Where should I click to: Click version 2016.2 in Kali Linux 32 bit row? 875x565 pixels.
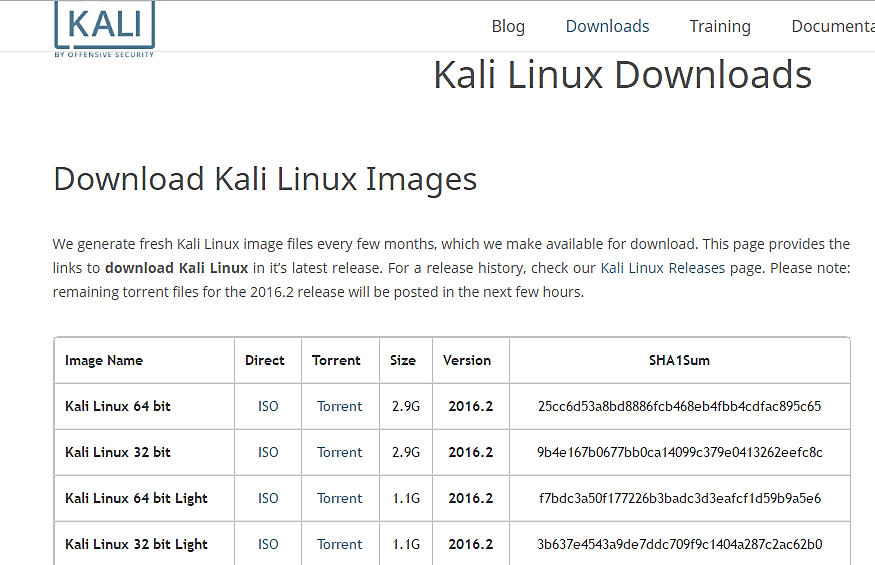point(470,452)
